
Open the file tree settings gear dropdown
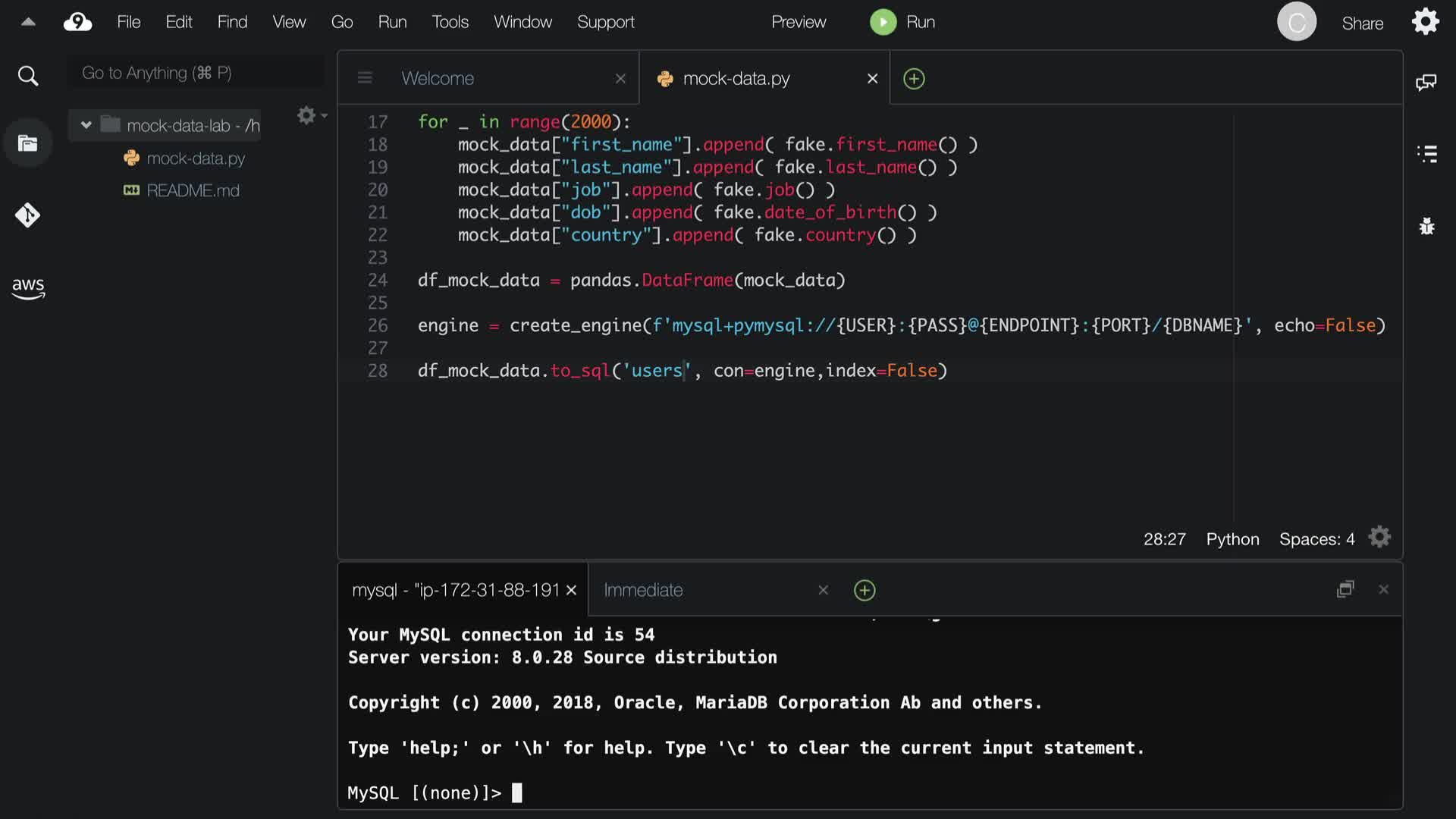(310, 115)
